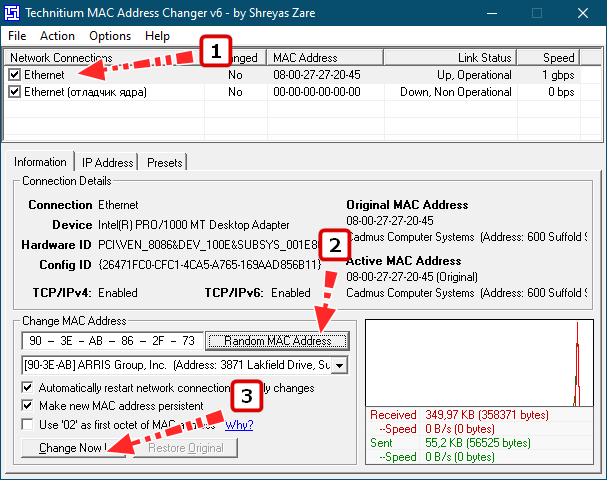Select MAC address 08-00-27-27-20-45 in list
This screenshot has height=480, width=607.
pos(317,75)
